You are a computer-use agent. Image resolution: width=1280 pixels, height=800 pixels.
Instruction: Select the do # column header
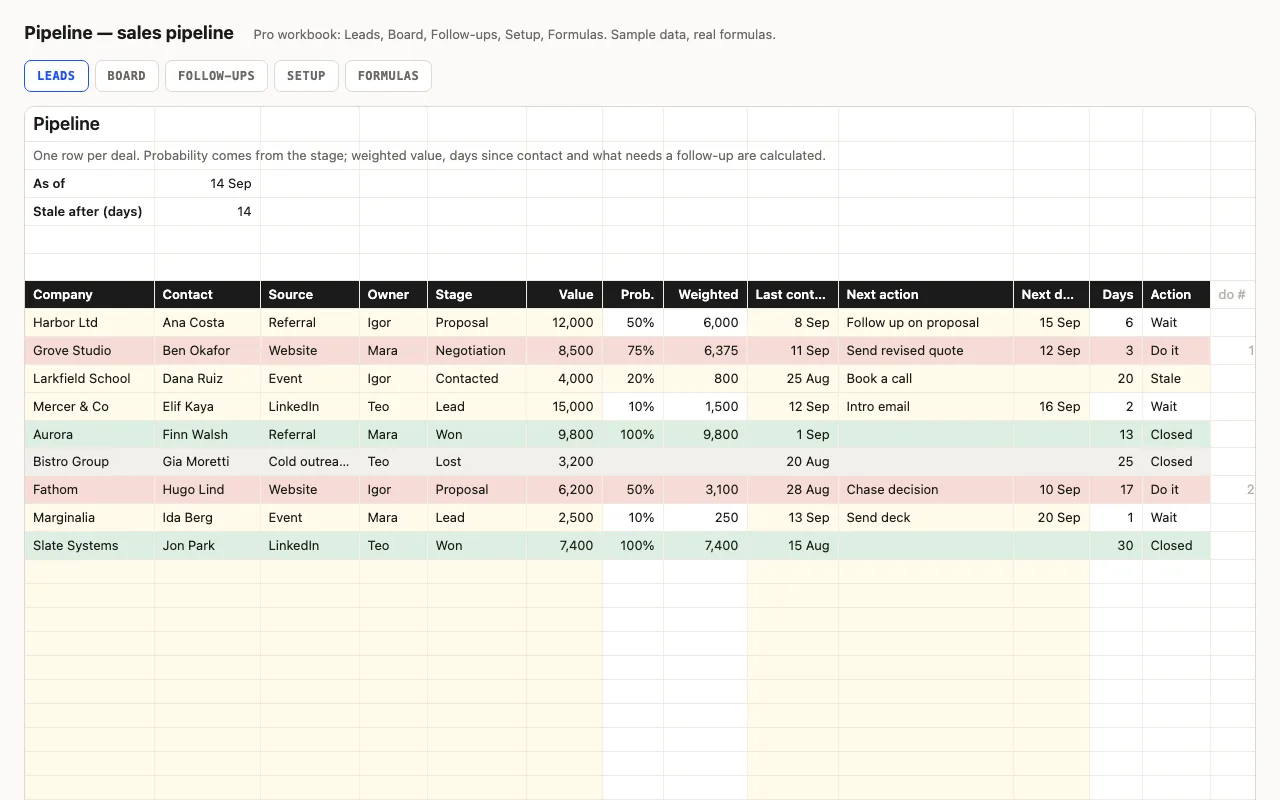1232,295
